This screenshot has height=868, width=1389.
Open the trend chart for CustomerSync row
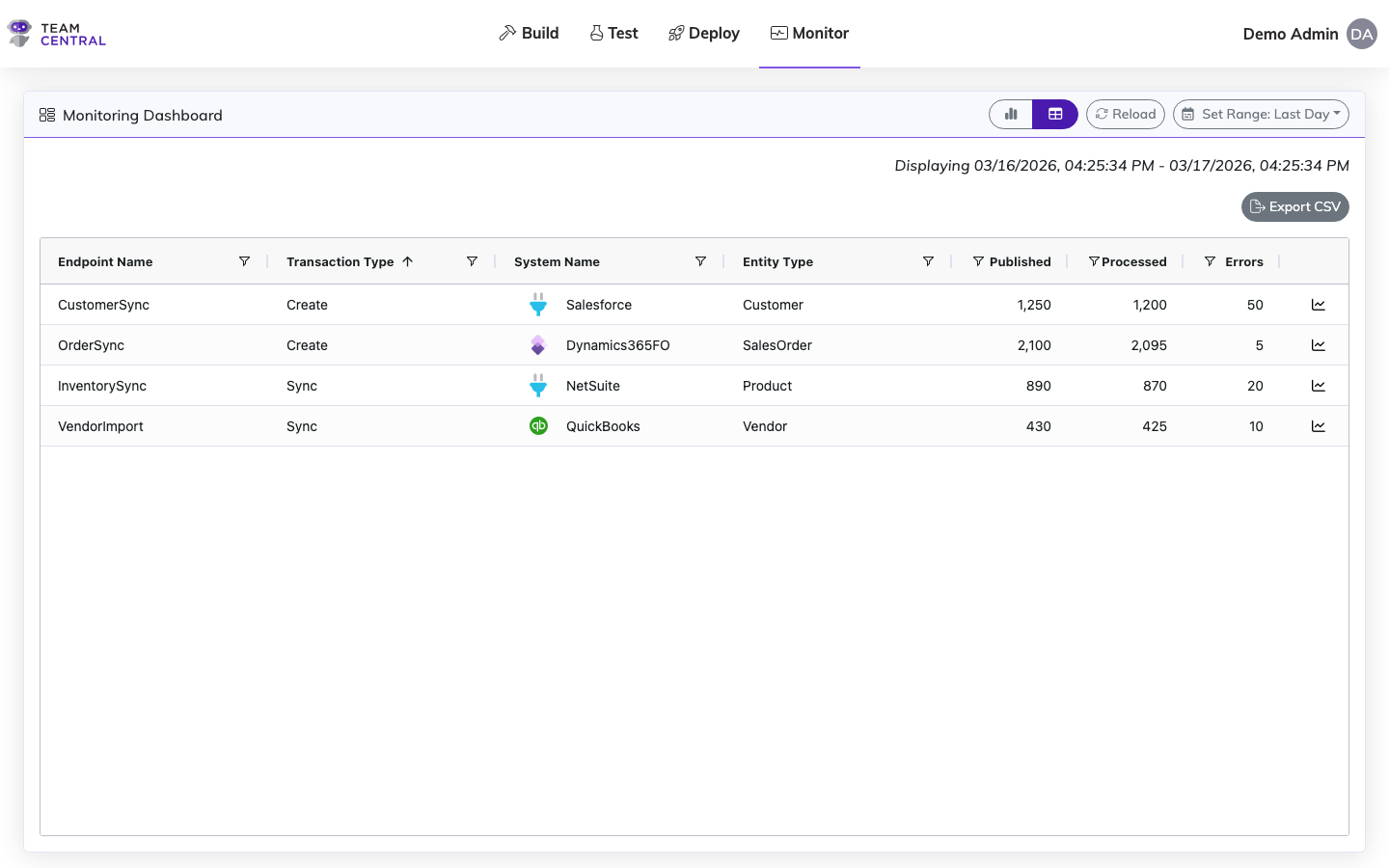(1319, 304)
